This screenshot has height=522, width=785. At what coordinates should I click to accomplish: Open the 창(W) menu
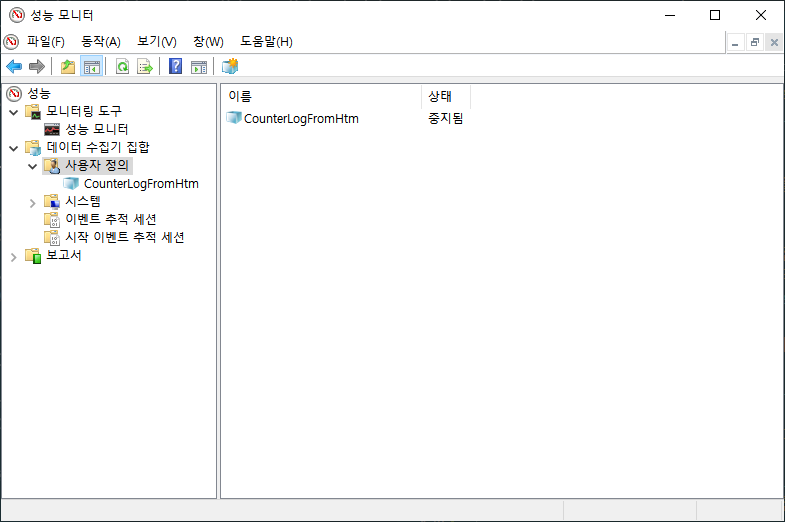pos(209,42)
